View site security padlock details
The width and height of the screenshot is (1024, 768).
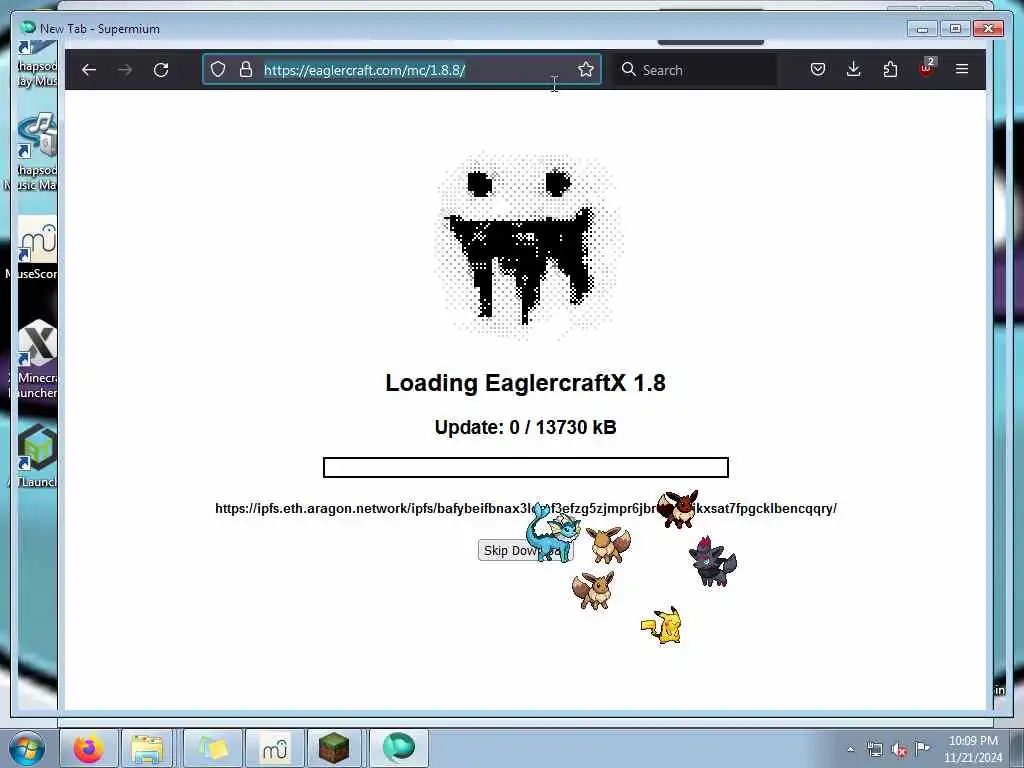pyautogui.click(x=246, y=69)
